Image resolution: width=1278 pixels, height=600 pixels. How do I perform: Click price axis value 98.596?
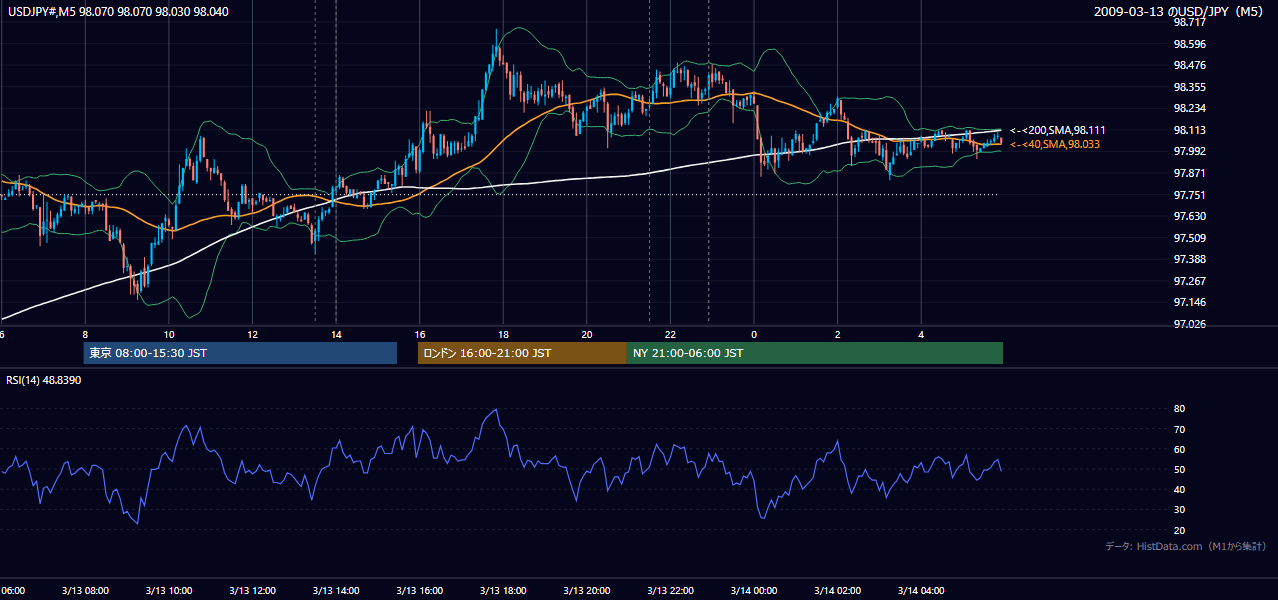(x=1189, y=44)
